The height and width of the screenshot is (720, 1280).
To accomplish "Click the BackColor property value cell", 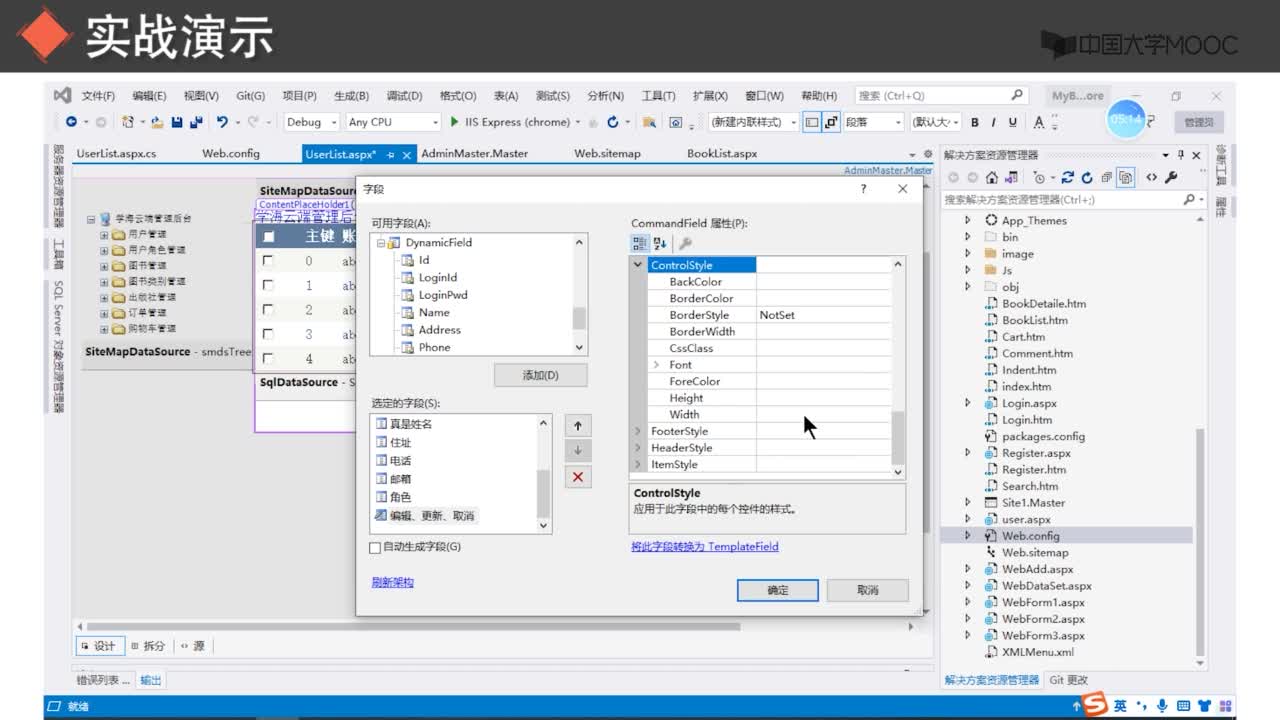I will coord(823,282).
